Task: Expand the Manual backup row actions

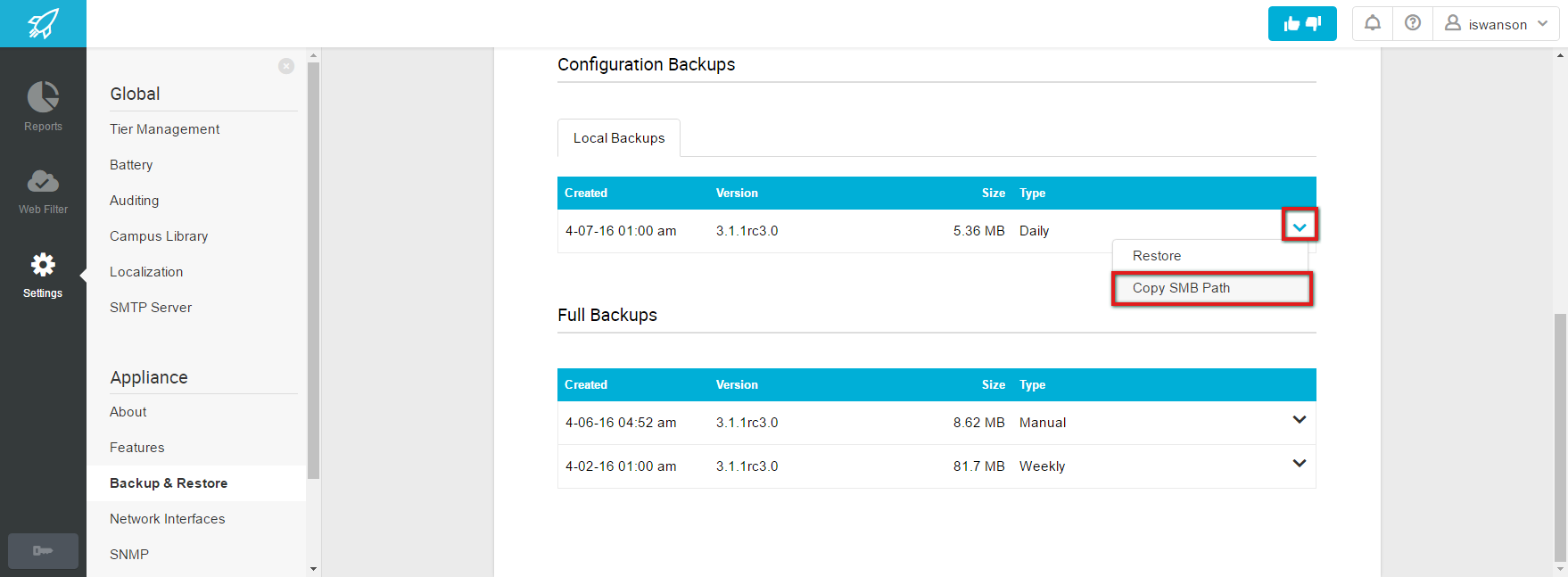Action: click(x=1300, y=420)
